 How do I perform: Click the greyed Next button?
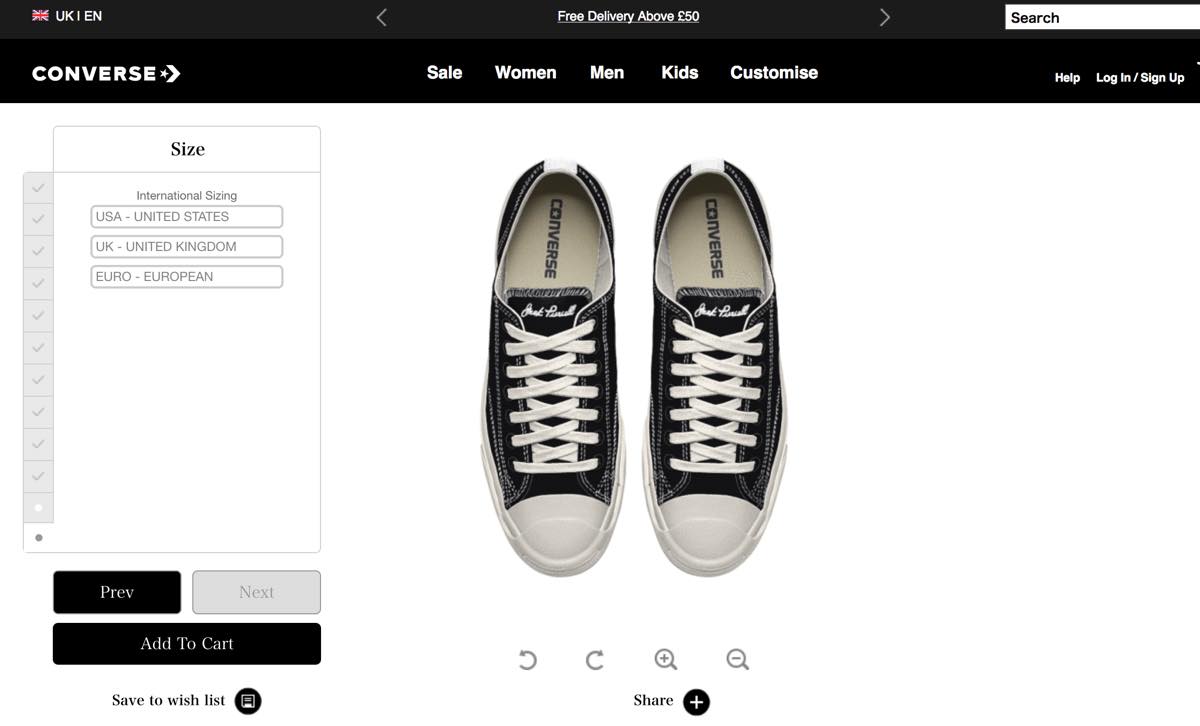click(256, 592)
